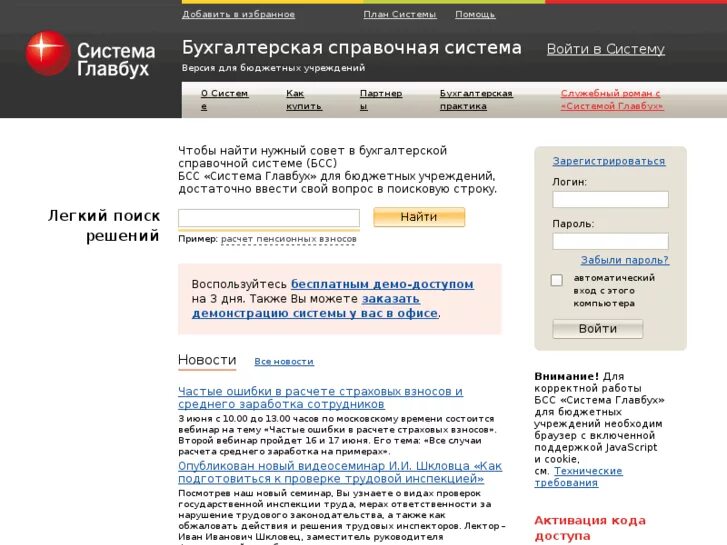The image size is (727, 545).
Task: Open 'Добавить в избранное' link
Action: tap(238, 14)
